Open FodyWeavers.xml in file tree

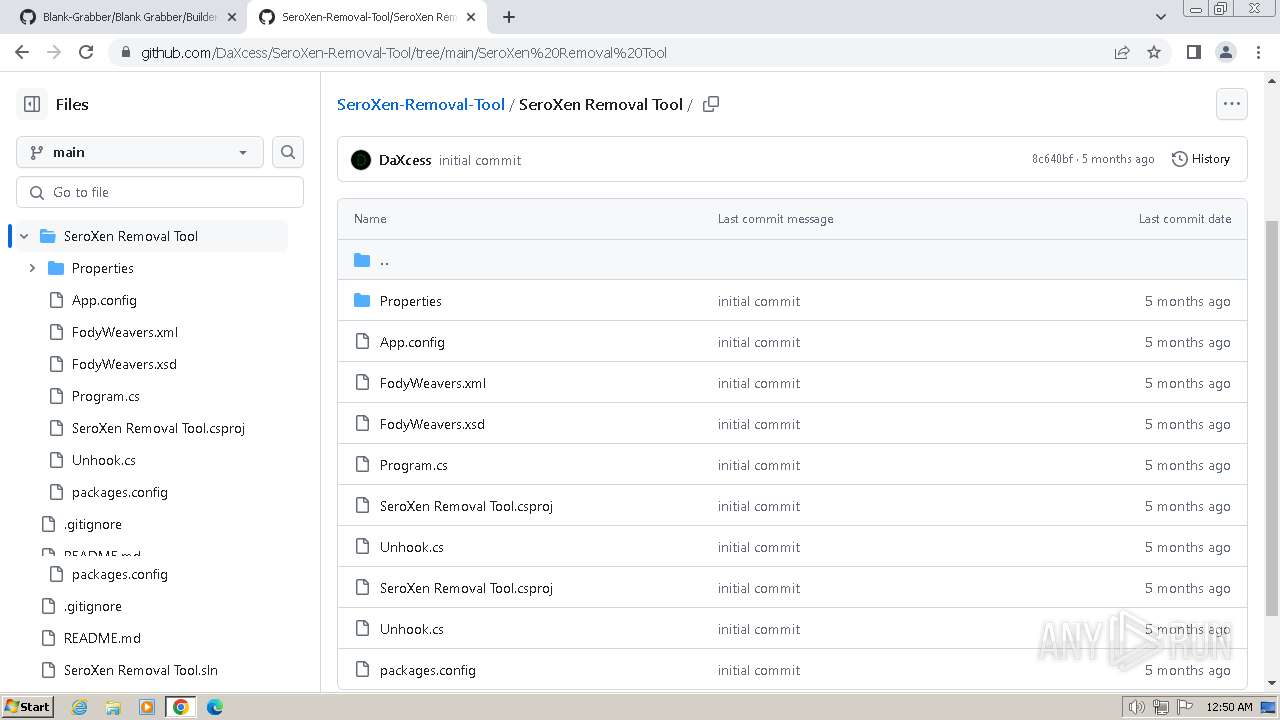pos(125,332)
